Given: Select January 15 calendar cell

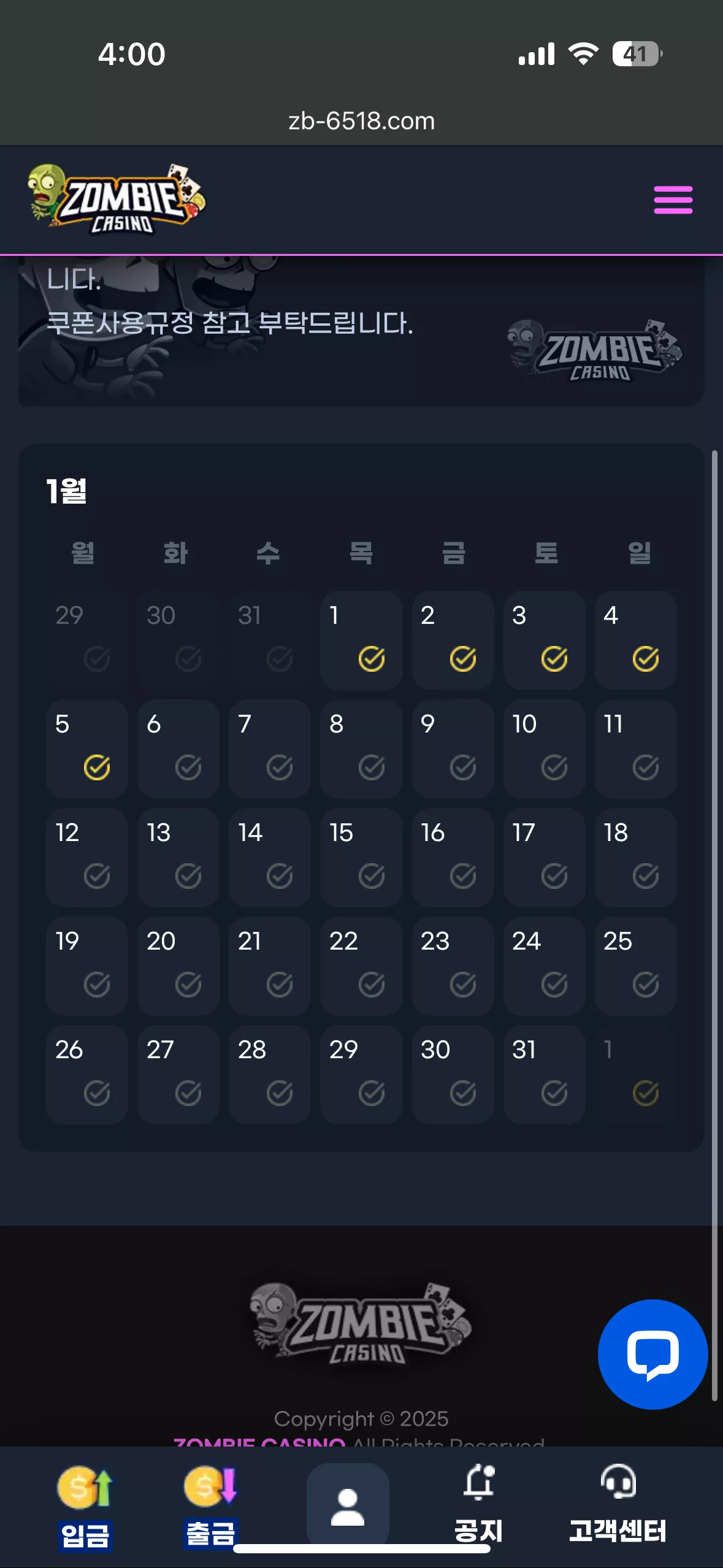Looking at the screenshot, I should [x=361, y=858].
